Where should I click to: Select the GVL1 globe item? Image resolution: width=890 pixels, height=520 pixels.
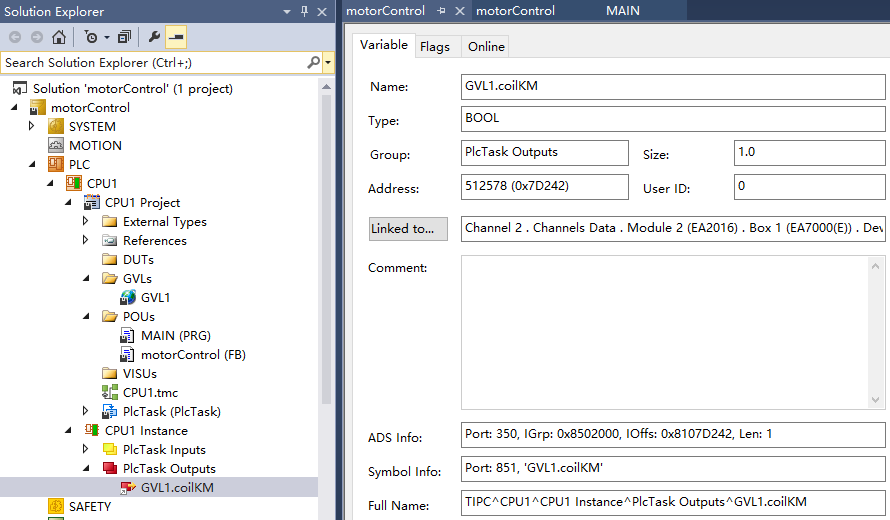pos(155,297)
